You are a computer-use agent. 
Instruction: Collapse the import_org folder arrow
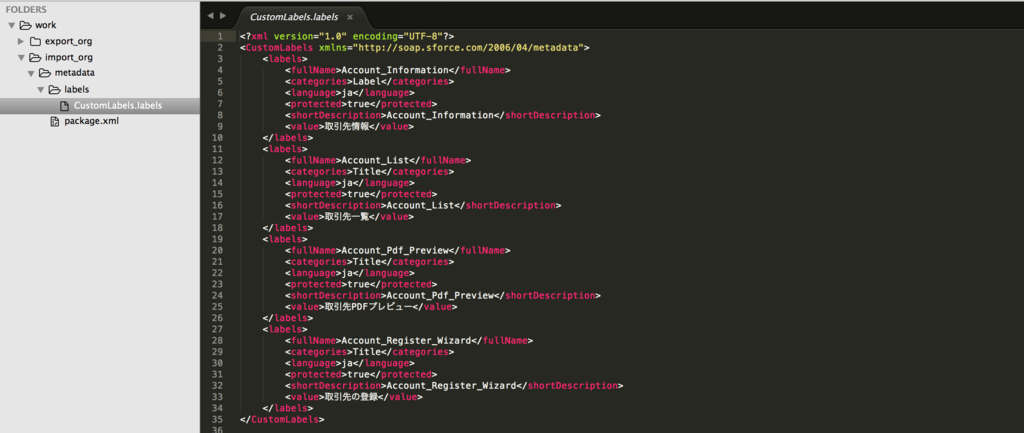(x=21, y=57)
